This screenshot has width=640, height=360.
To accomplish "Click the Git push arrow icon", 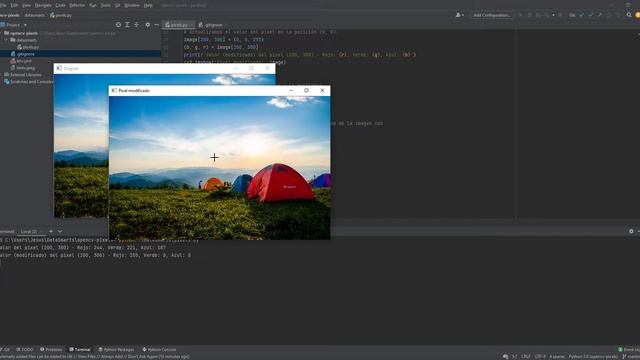I will click(599, 15).
